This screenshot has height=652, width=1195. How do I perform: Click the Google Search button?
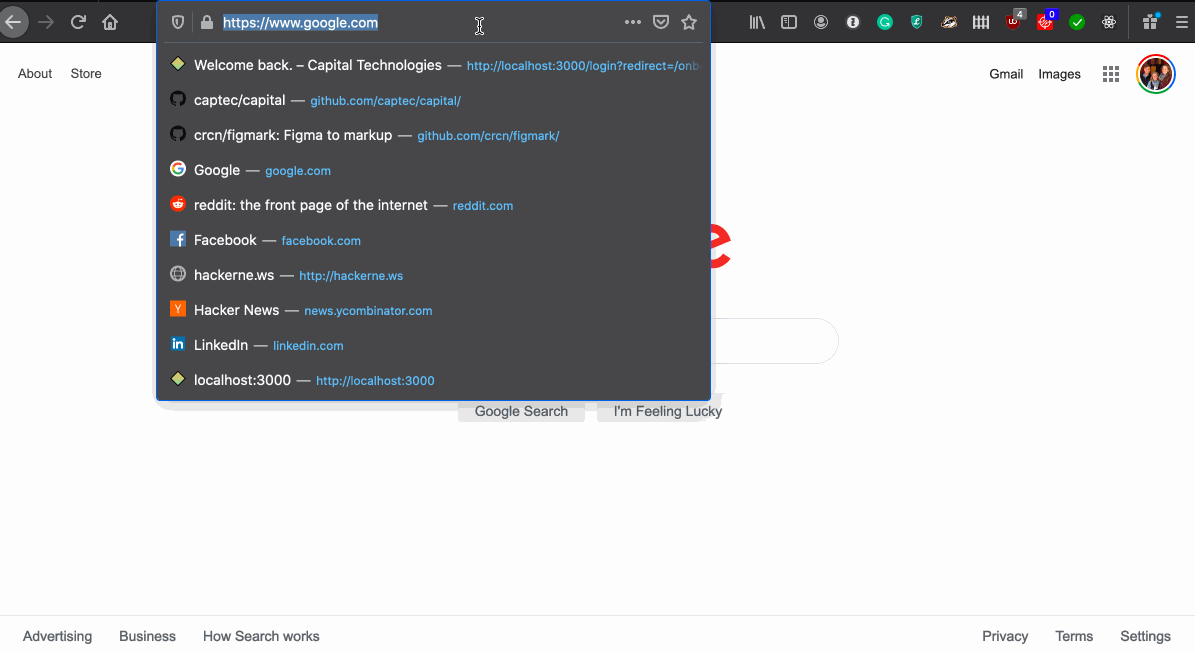point(521,411)
